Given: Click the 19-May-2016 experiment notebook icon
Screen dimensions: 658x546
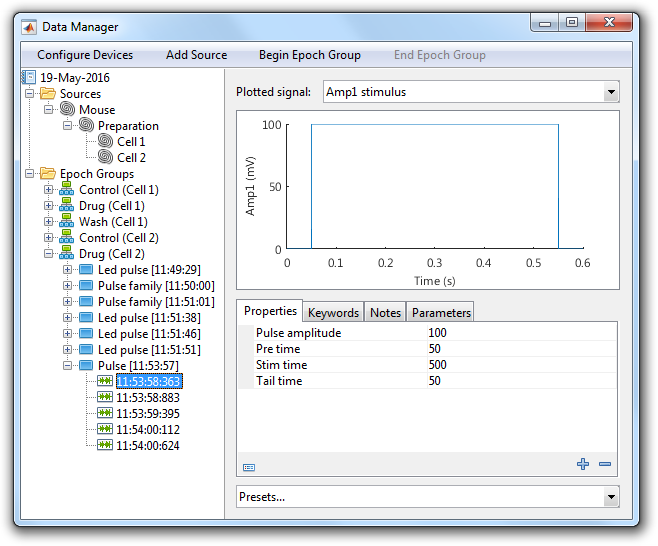Looking at the screenshot, I should [28, 78].
